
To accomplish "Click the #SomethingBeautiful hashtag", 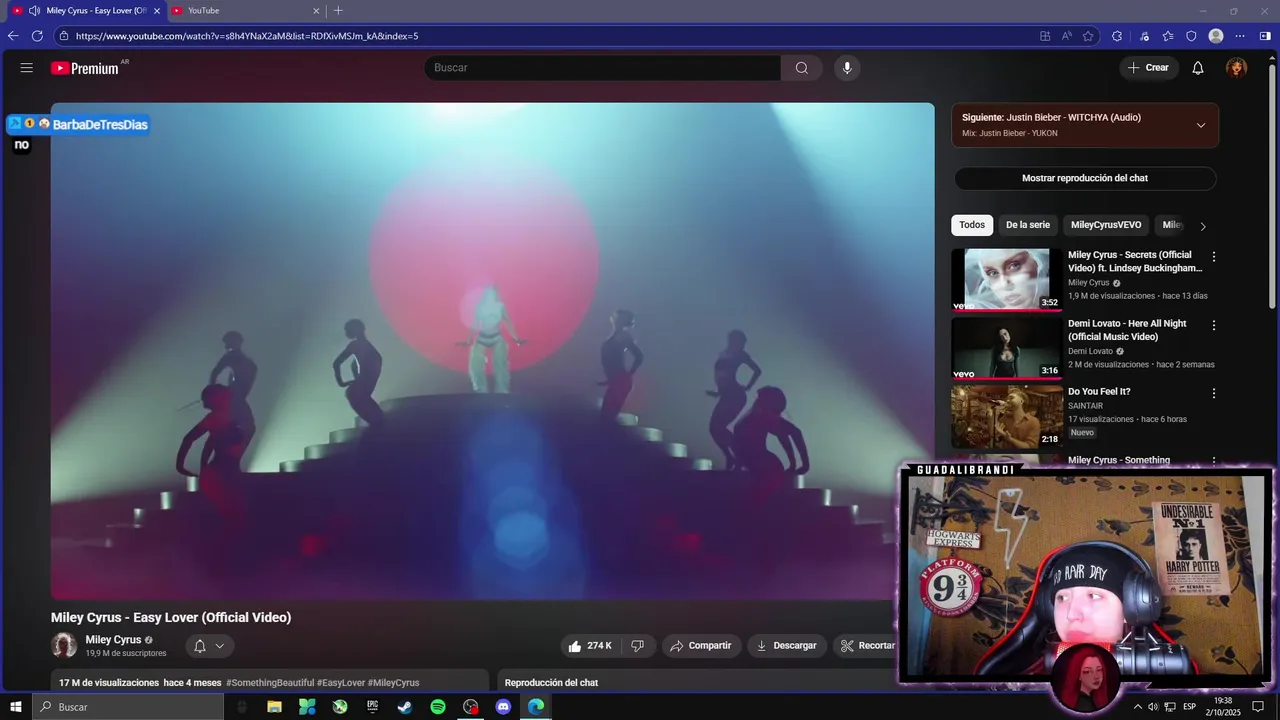I will pyautogui.click(x=270, y=683).
